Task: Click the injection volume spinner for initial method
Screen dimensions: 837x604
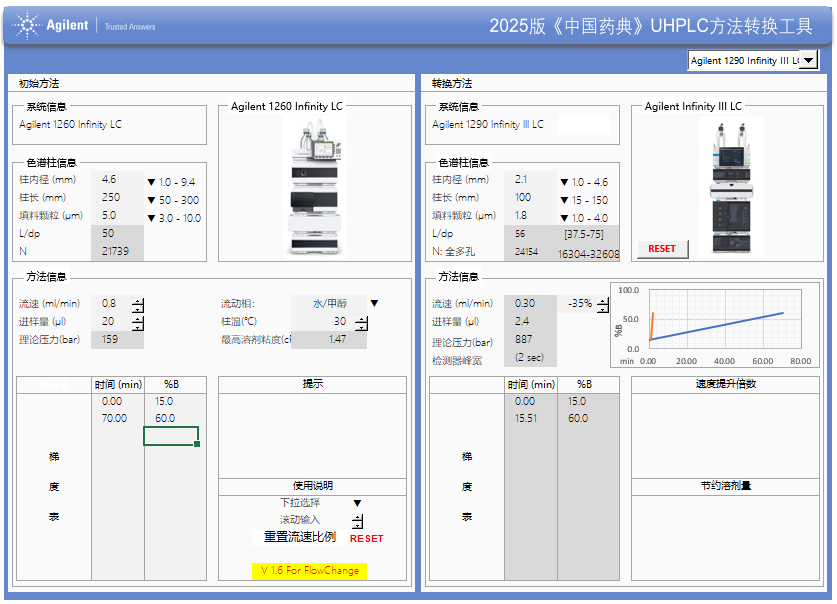Action: click(138, 323)
